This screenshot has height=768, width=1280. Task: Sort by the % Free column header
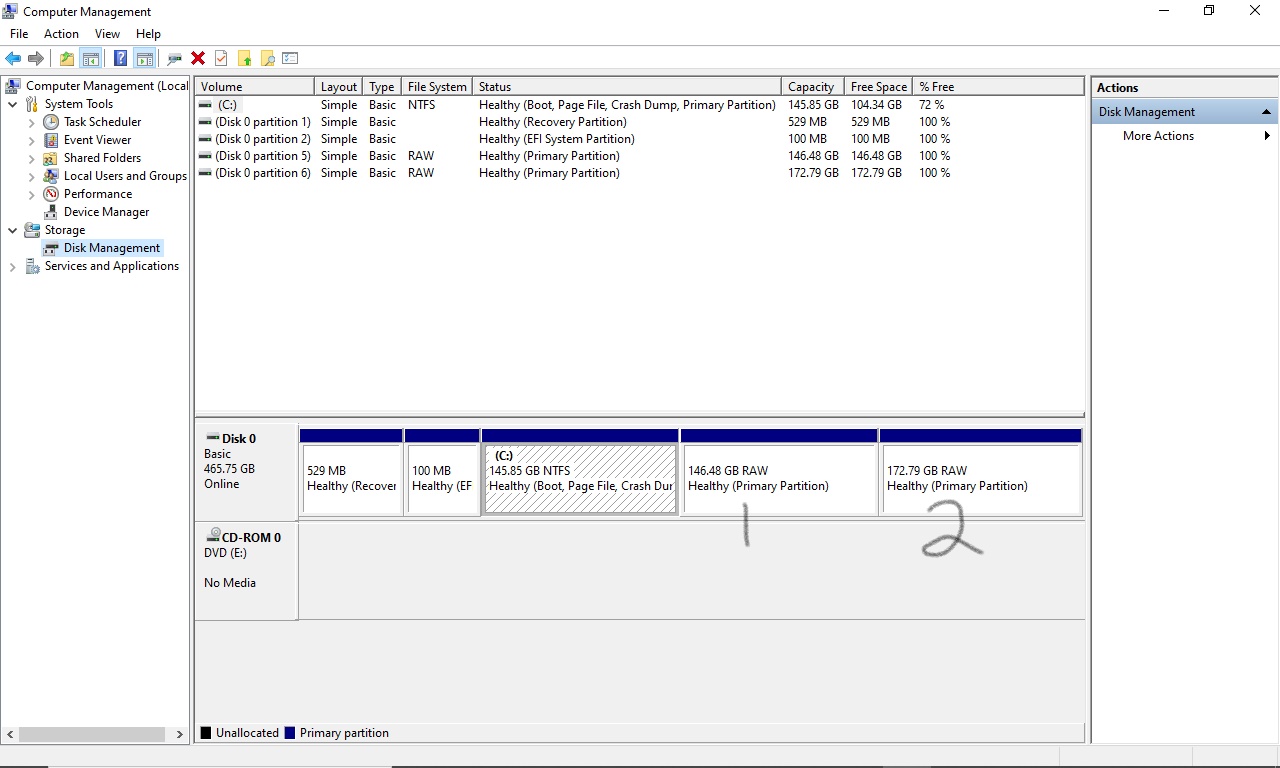tap(999, 87)
